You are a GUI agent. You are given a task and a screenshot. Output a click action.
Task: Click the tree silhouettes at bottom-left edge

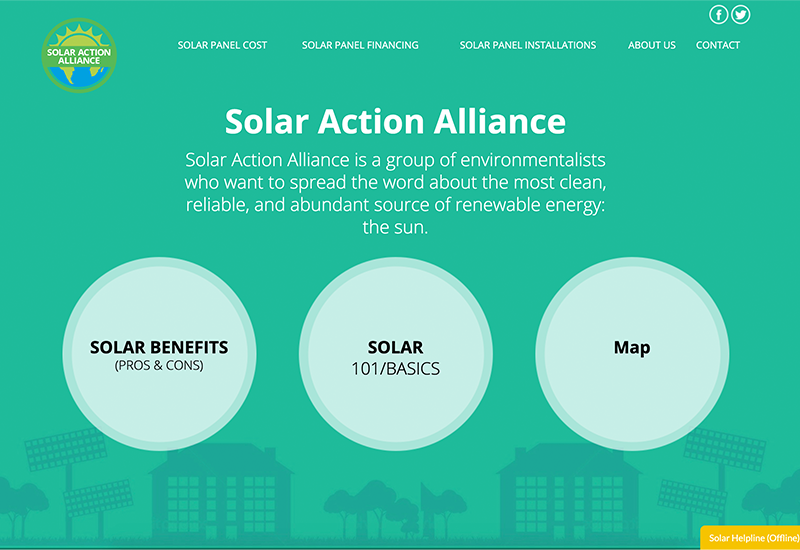click(x=22, y=498)
